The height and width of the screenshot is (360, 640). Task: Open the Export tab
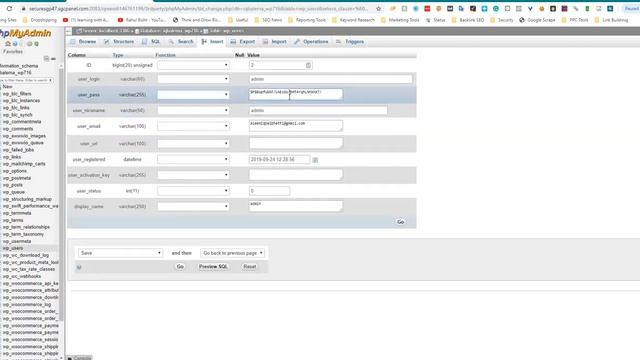pos(243,42)
